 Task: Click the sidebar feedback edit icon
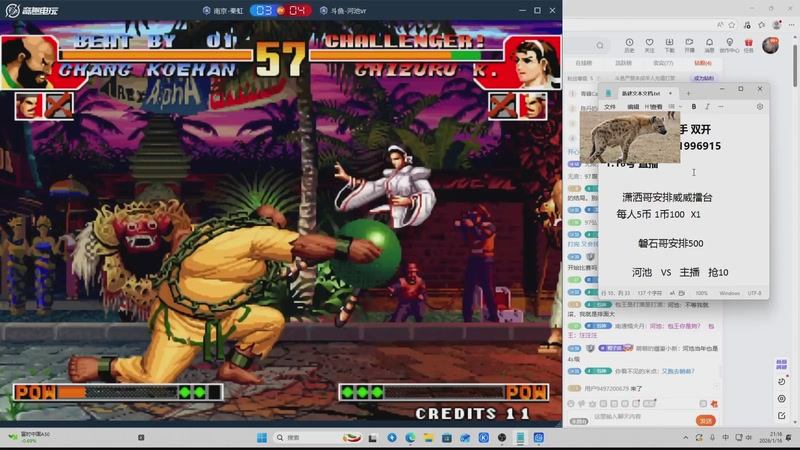782,416
